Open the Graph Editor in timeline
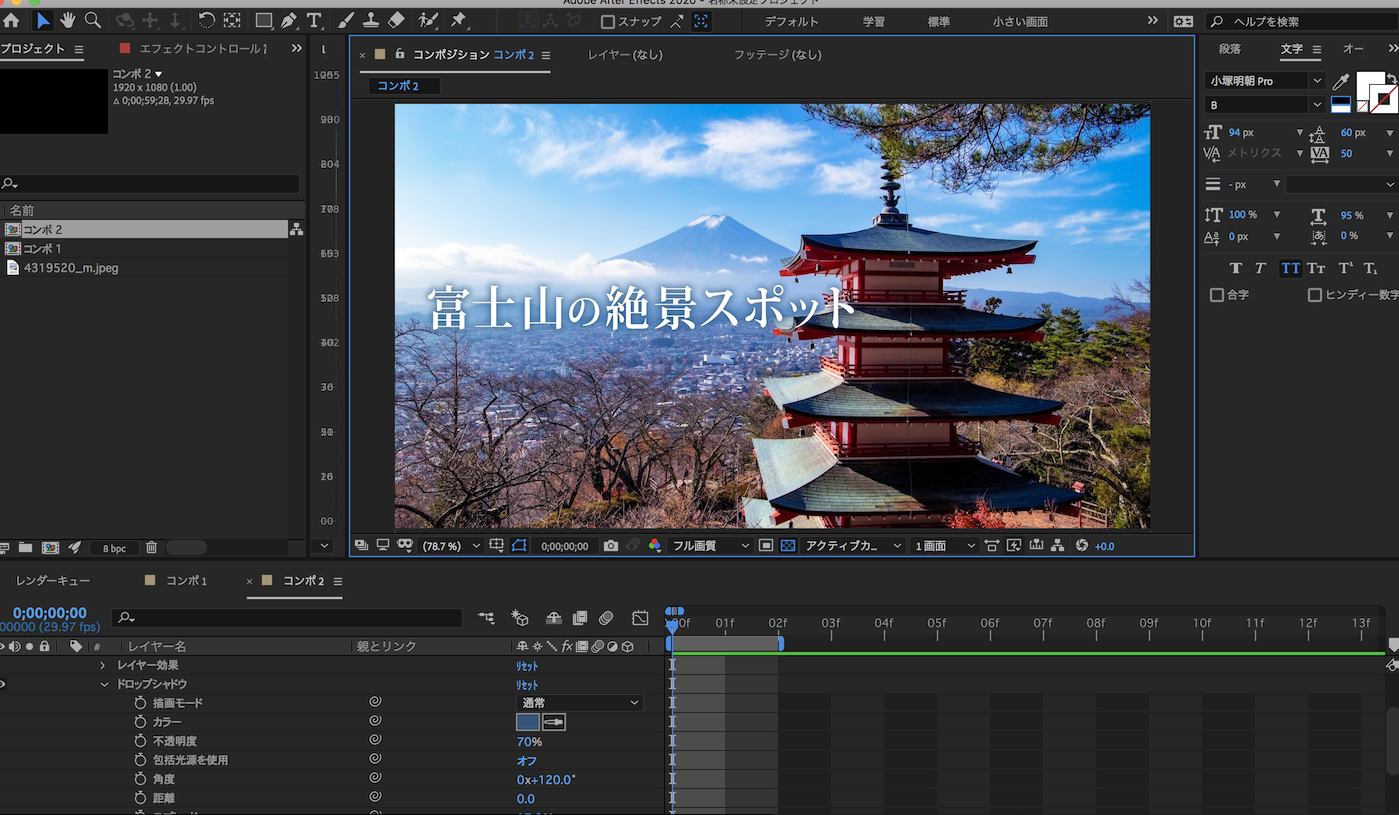The image size is (1399, 815). pos(640,618)
